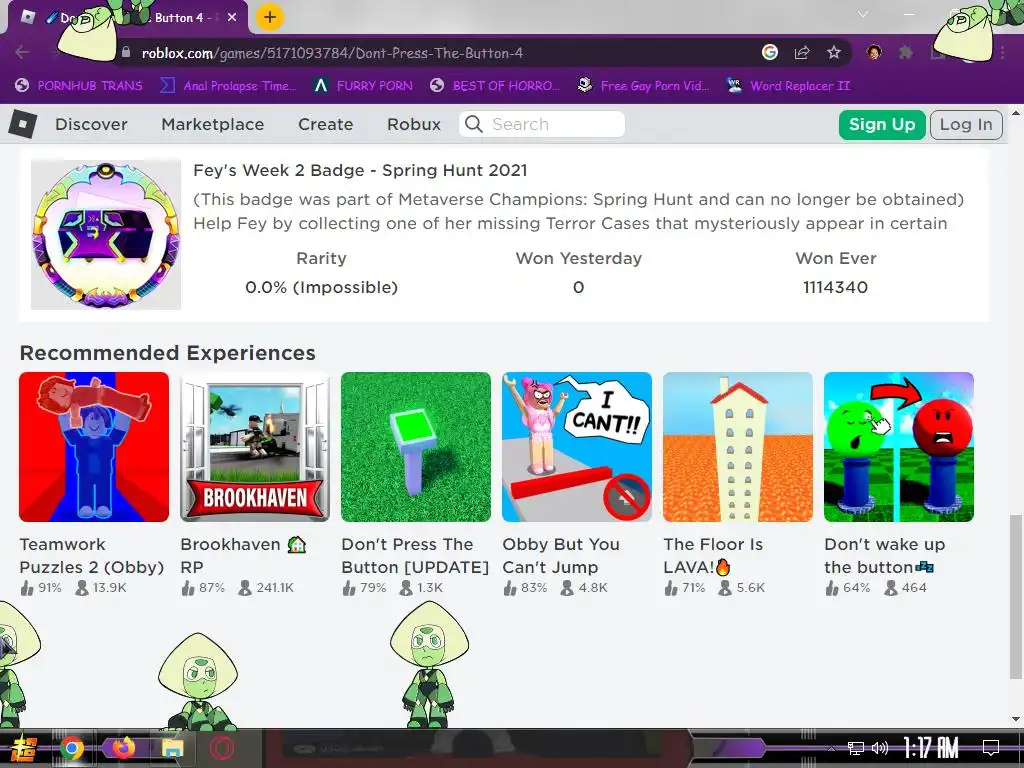Click the Google icon in address bar

coord(770,52)
